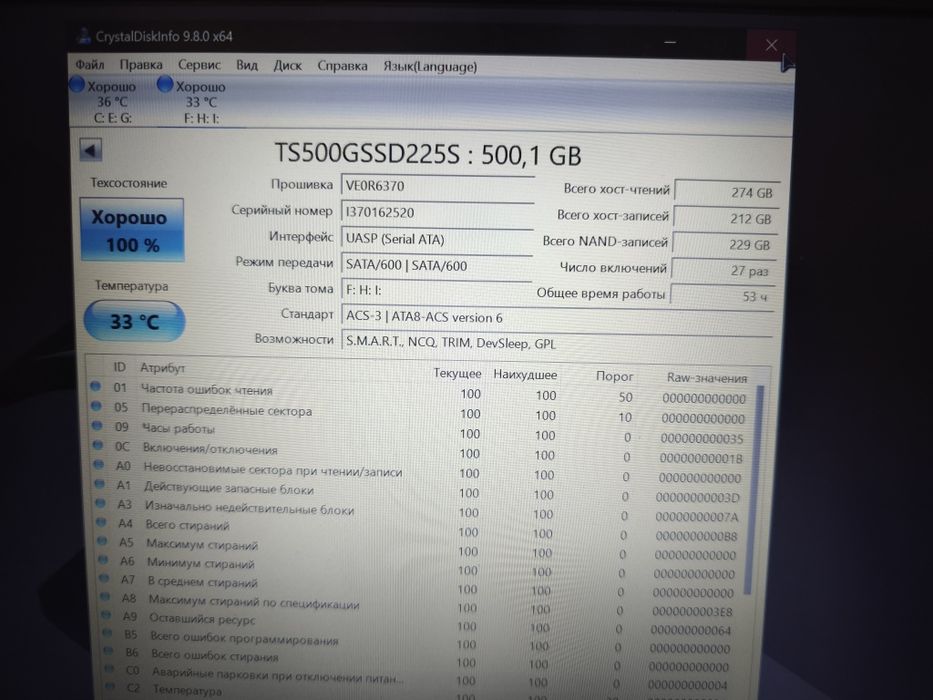Click the blue status dot of attribute A7
The width and height of the screenshot is (933, 700).
(x=104, y=578)
